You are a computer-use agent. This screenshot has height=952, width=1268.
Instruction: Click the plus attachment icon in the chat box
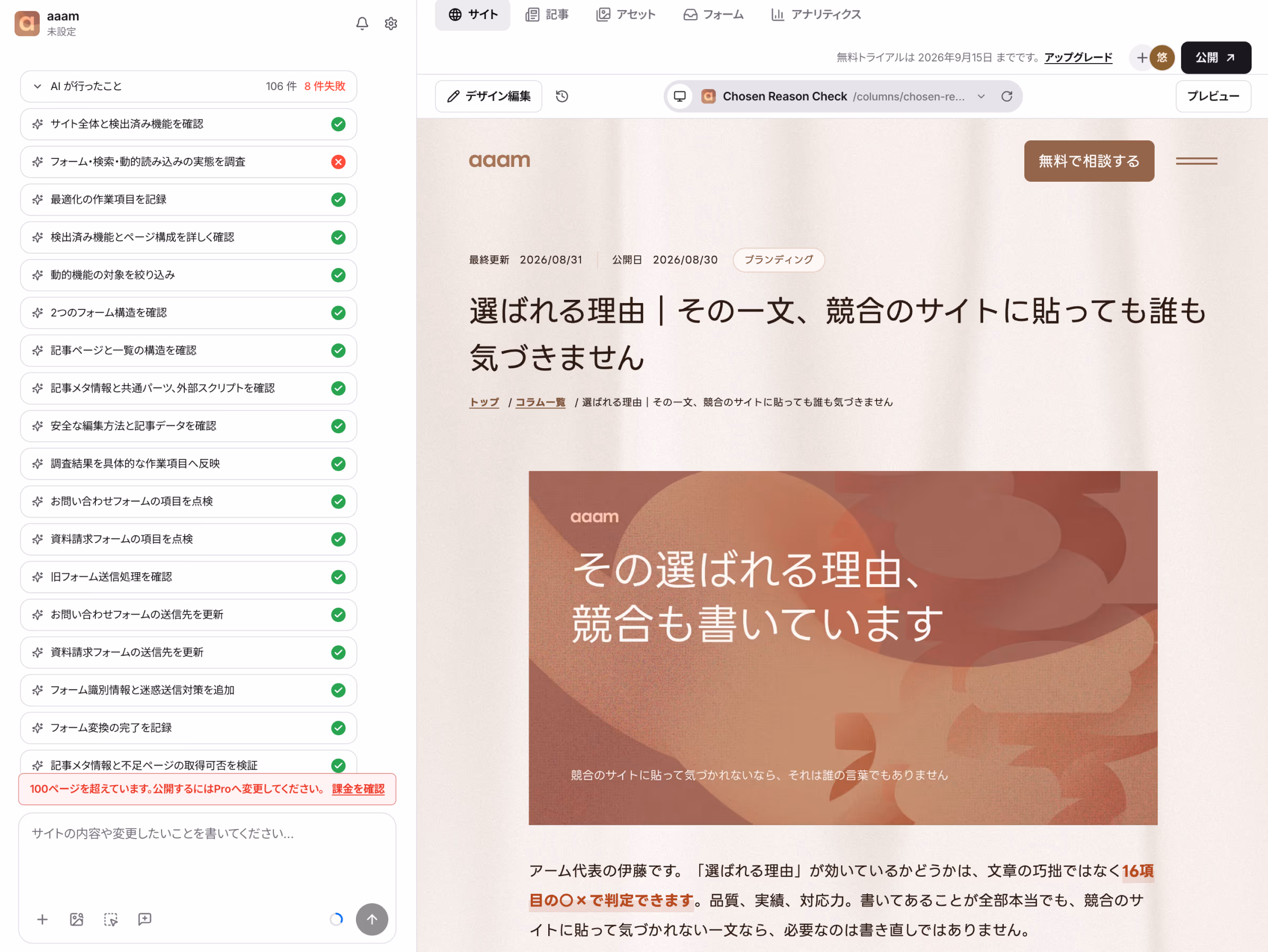42,919
